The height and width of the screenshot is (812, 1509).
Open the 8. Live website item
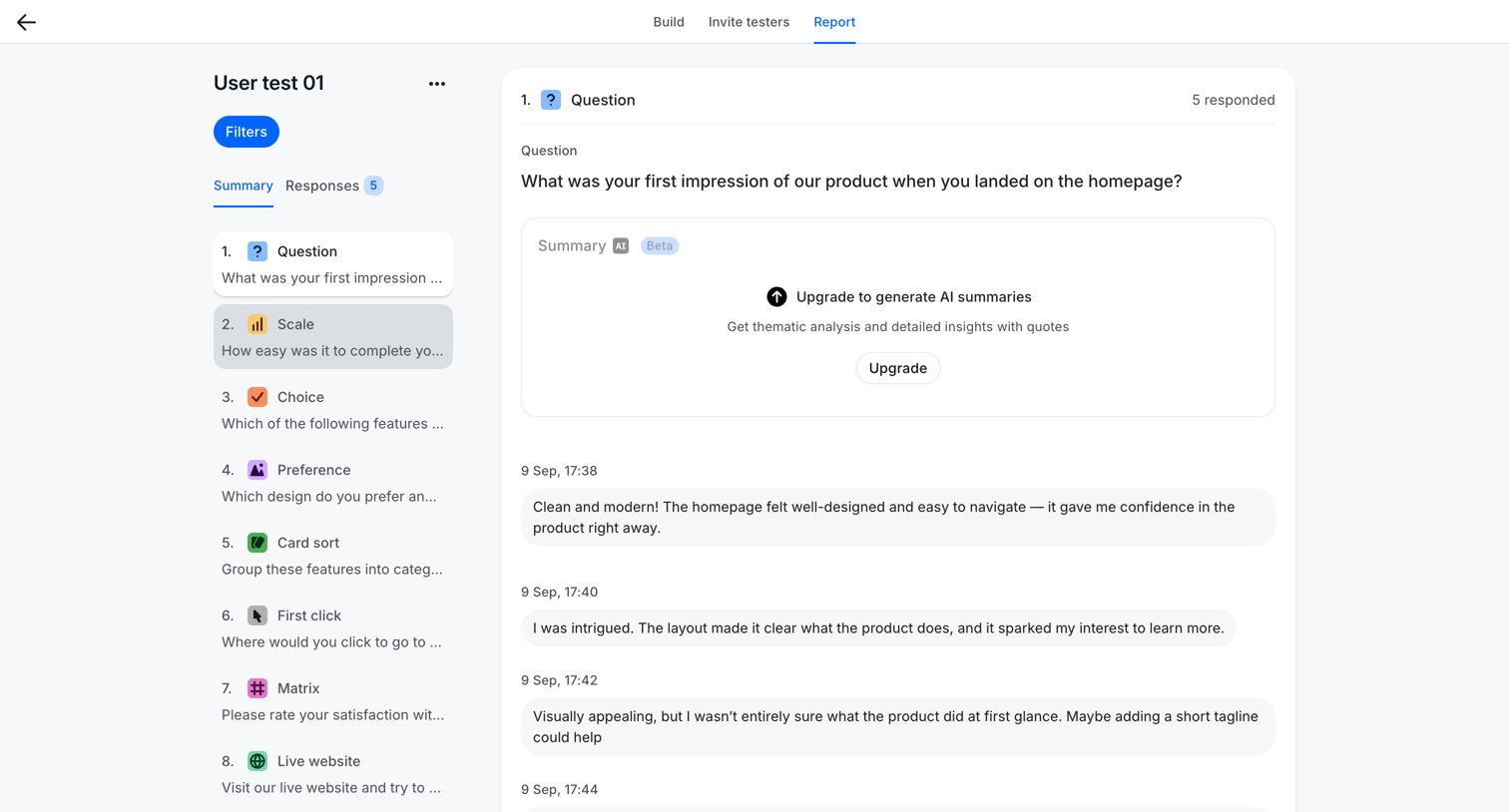click(333, 774)
